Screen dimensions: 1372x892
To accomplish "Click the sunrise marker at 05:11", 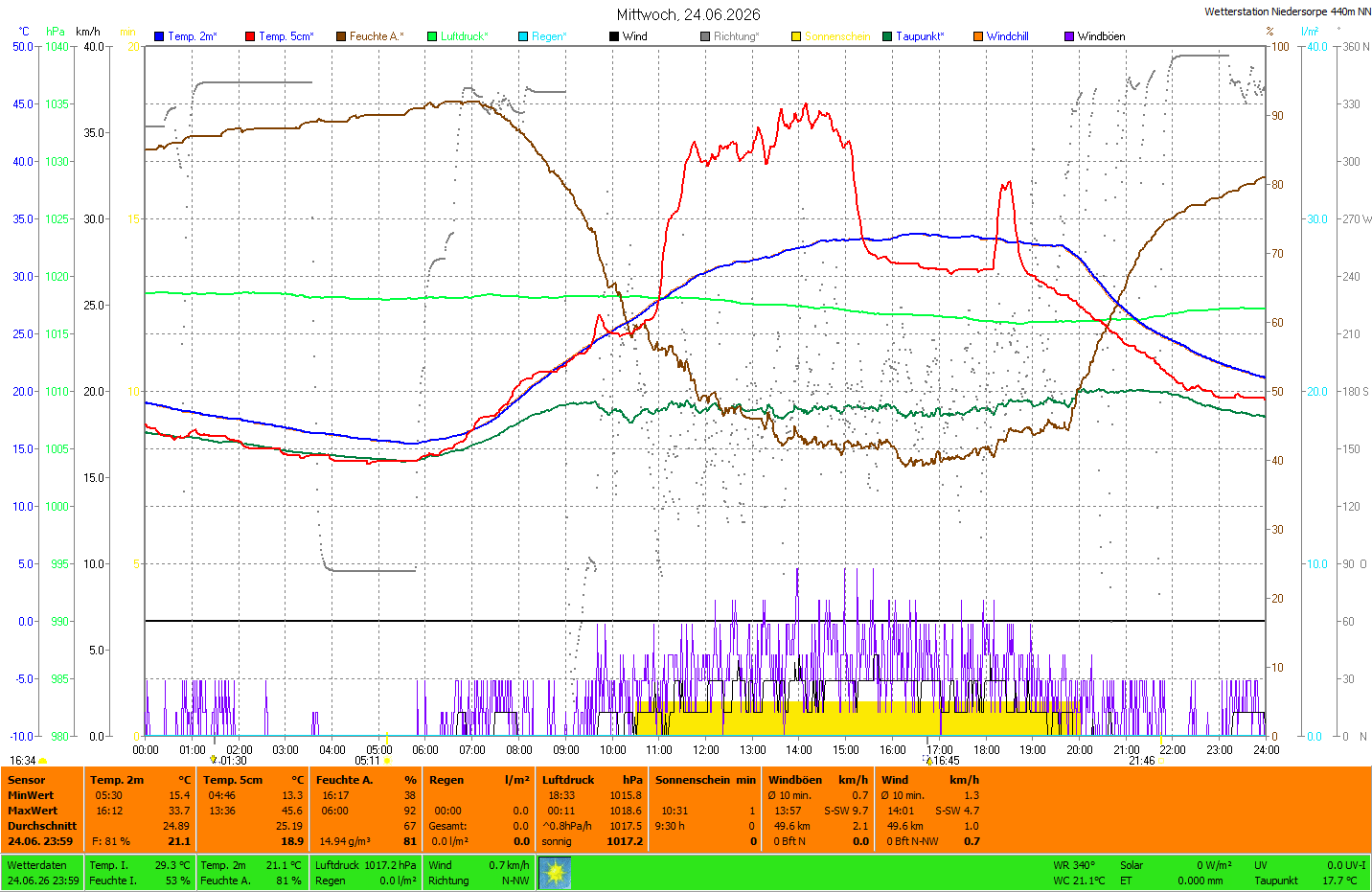I will [x=387, y=761].
